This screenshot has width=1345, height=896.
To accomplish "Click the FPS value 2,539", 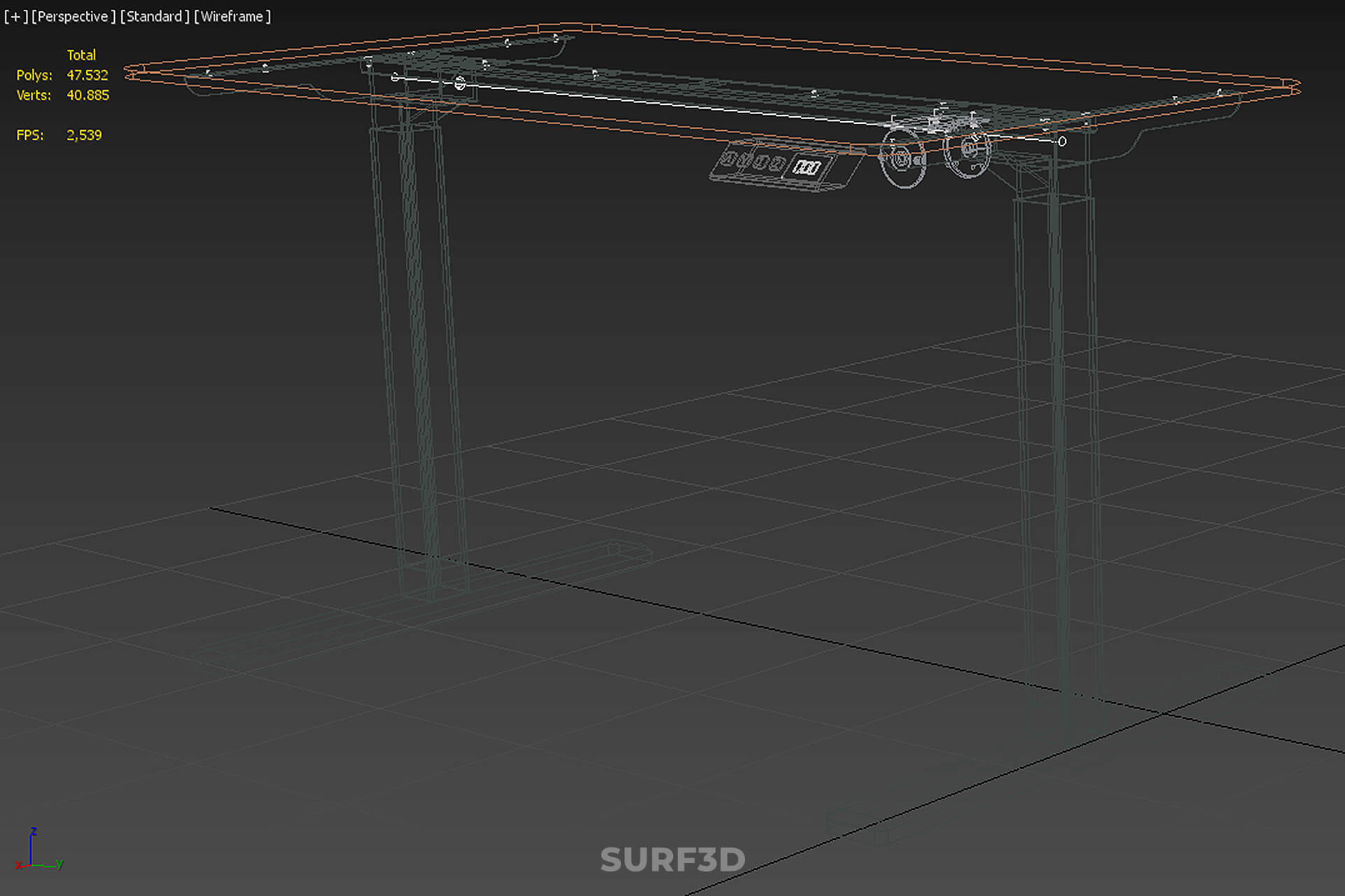I will [x=84, y=135].
